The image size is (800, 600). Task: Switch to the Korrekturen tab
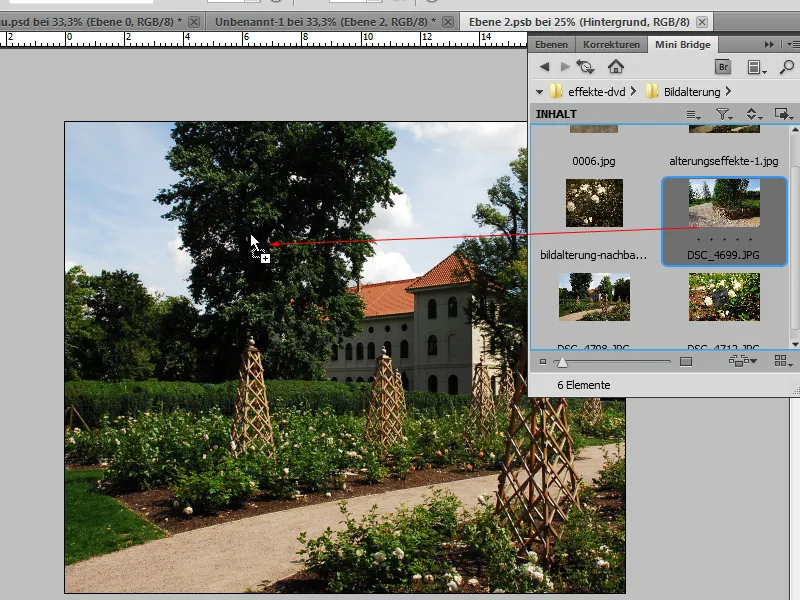[x=611, y=45]
